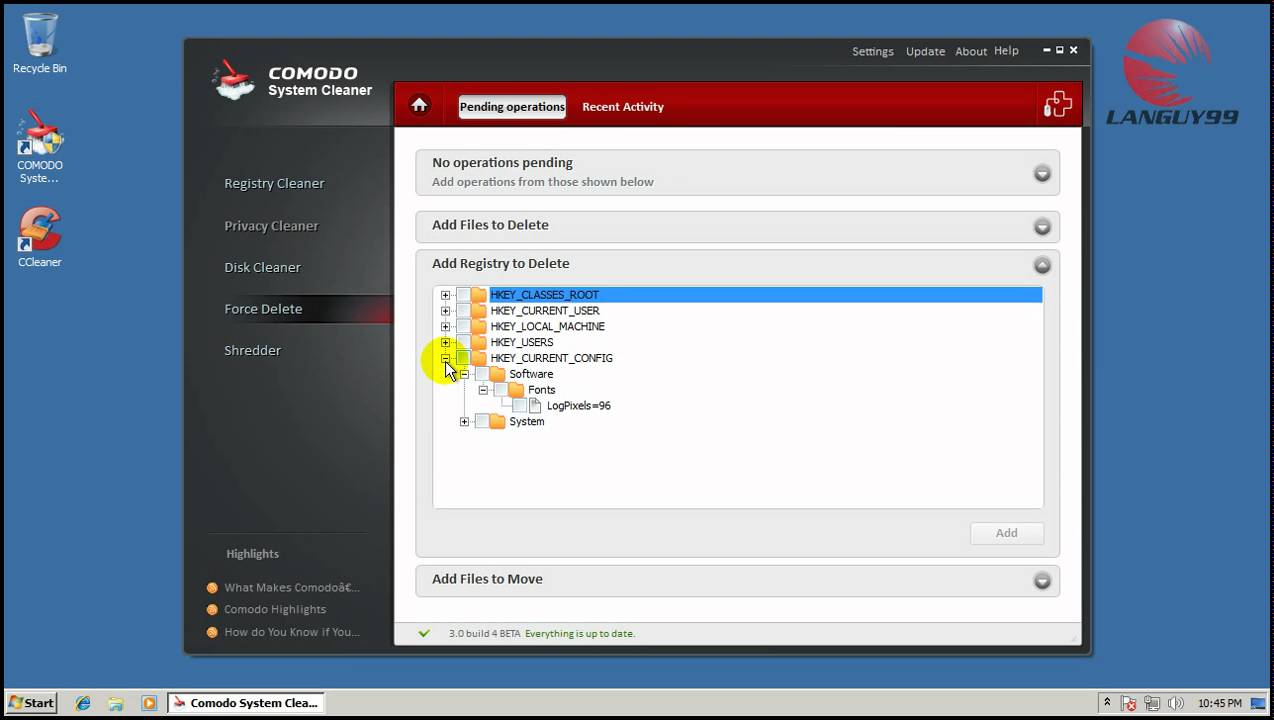Expand the System registry folder
This screenshot has height=720, width=1274.
[464, 421]
